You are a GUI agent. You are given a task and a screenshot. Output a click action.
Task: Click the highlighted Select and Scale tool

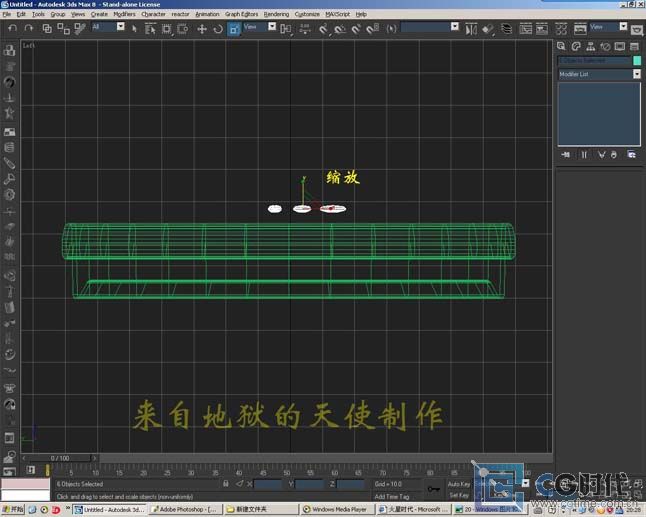click(234, 29)
